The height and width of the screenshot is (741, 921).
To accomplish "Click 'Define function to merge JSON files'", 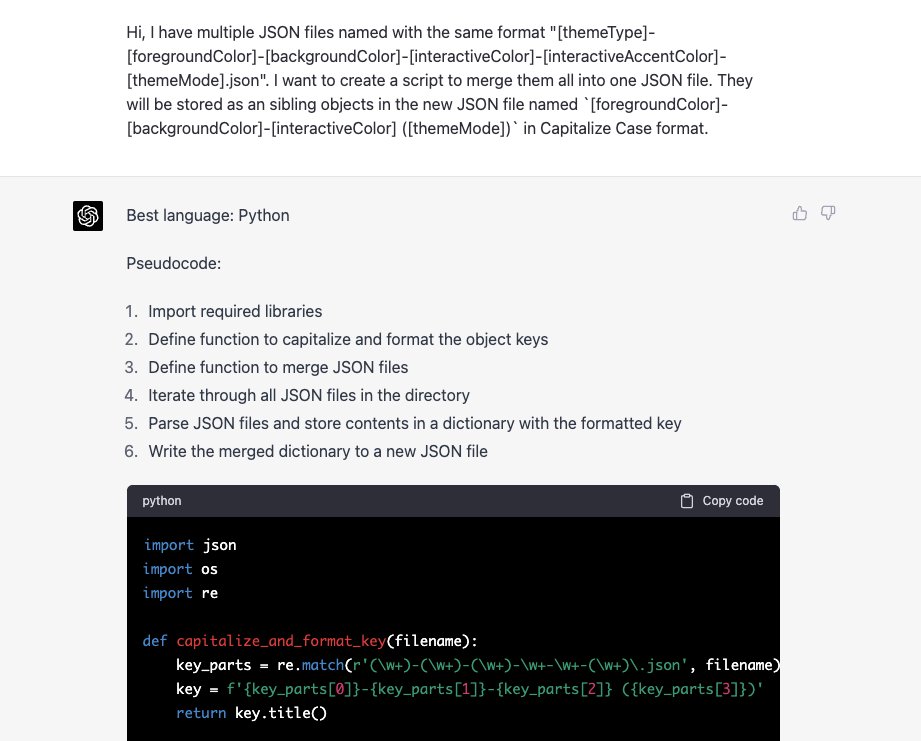I will coord(278,368).
